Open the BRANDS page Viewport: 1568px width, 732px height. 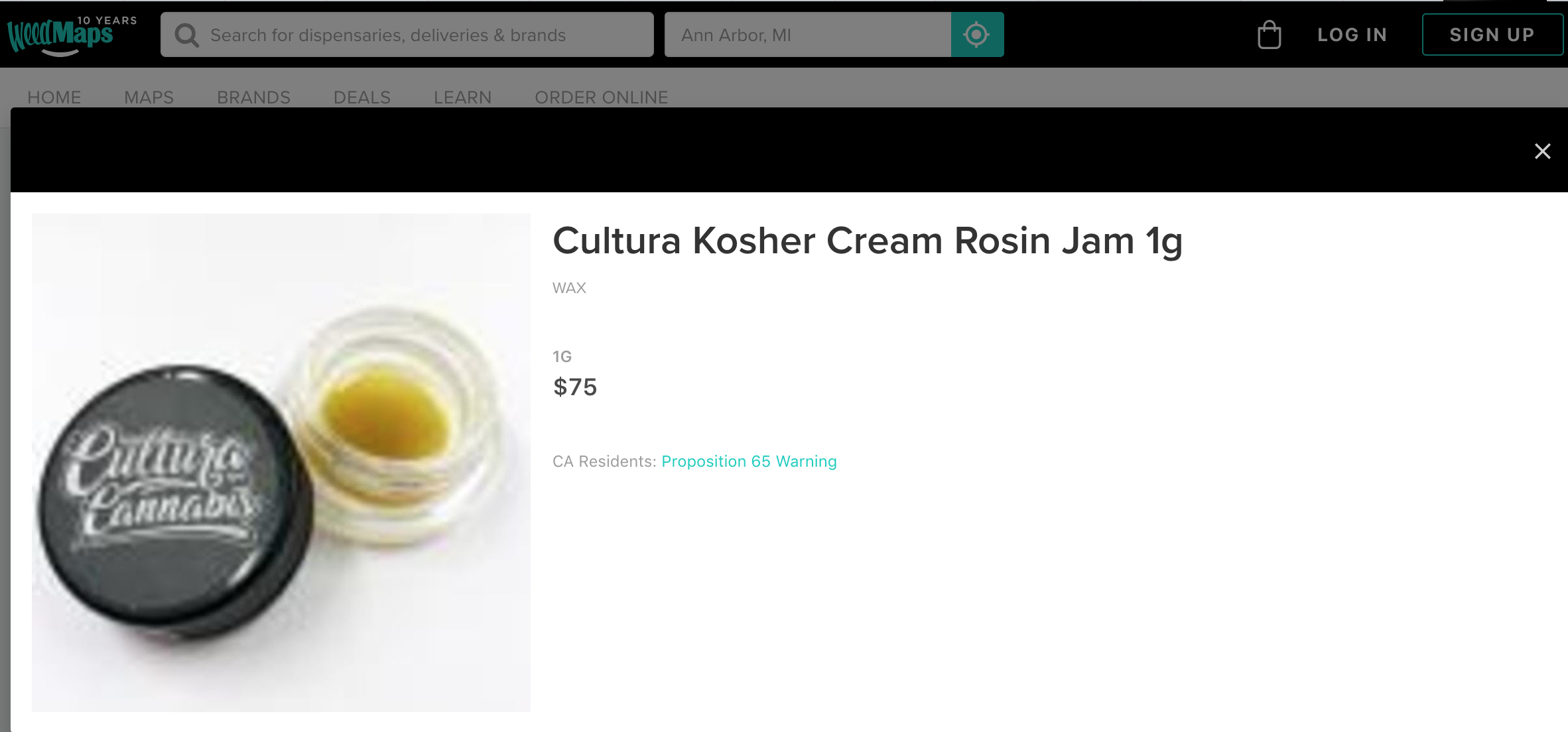(x=254, y=97)
